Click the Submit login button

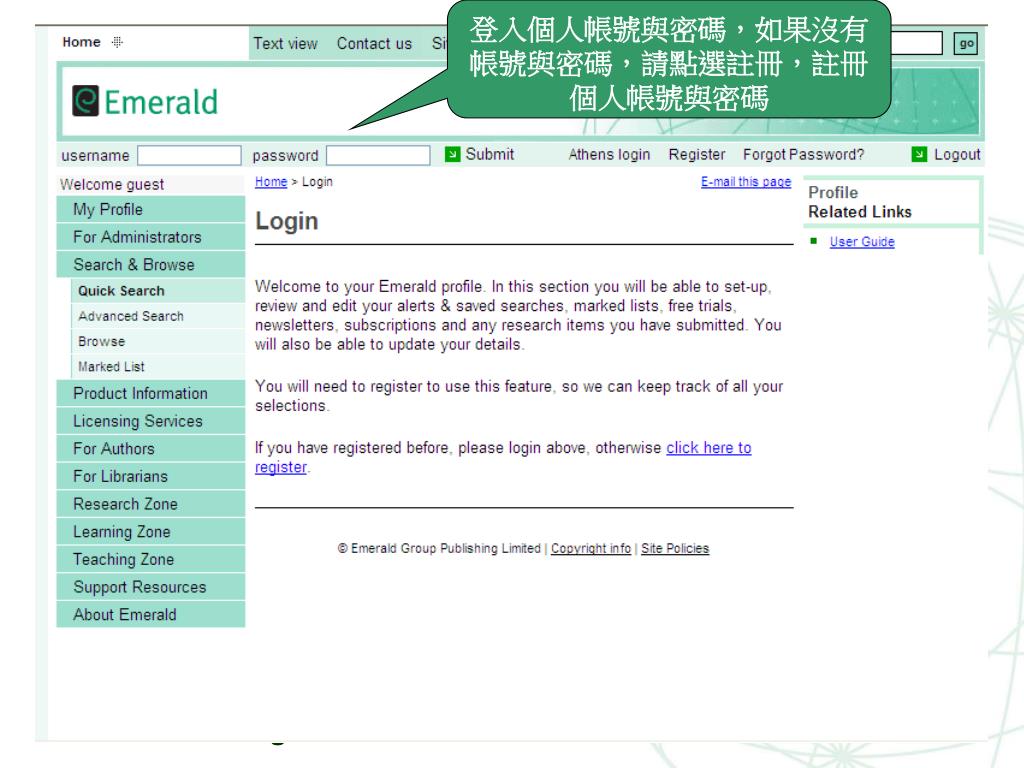click(x=490, y=154)
